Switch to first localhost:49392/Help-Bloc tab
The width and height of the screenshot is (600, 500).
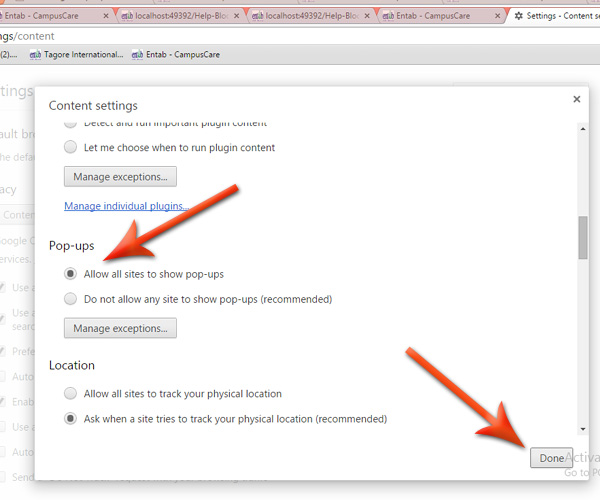(175, 16)
